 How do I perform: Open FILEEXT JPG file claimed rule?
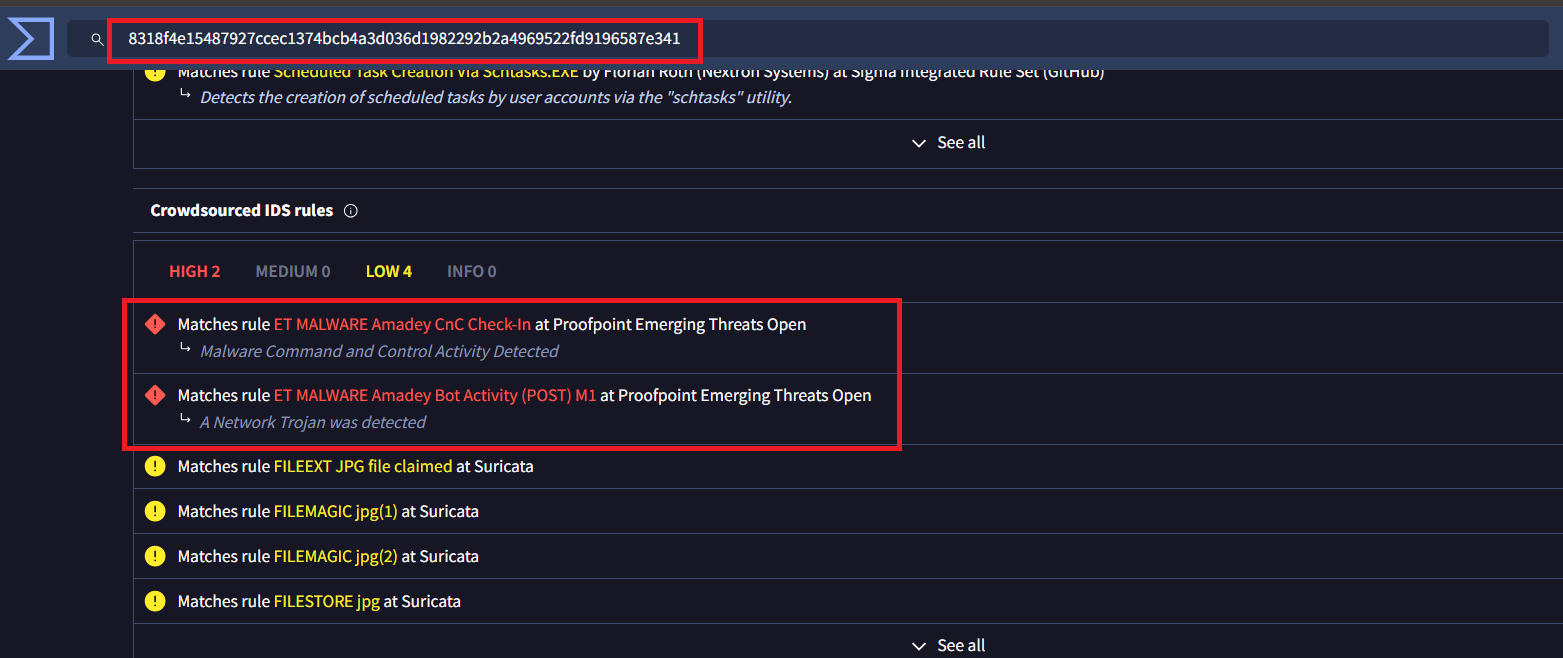click(x=362, y=466)
